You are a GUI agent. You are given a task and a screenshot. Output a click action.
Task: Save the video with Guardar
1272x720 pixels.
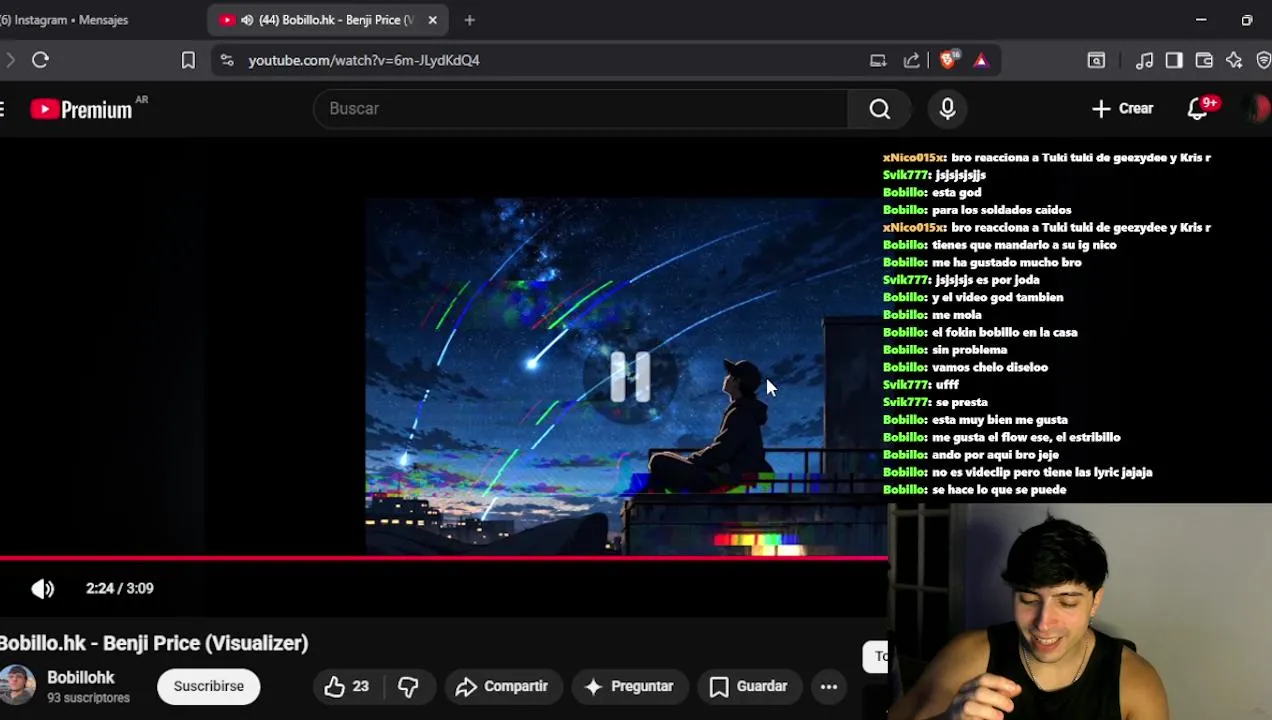(x=749, y=686)
